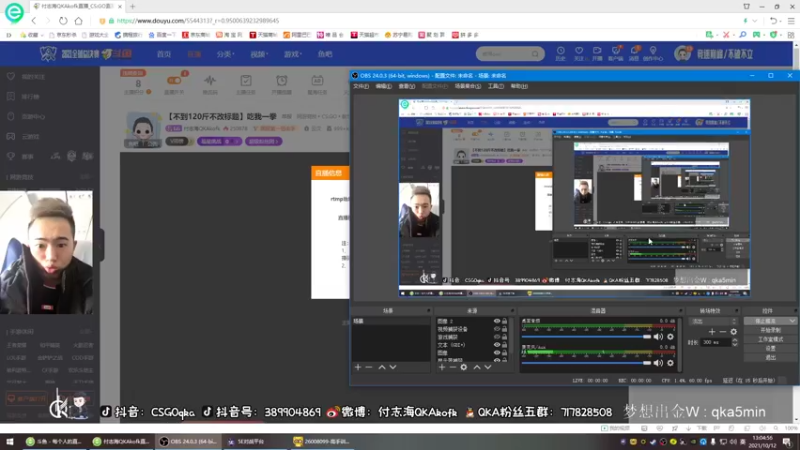Mute the Mic/Aux speaker icon in the mixer

click(658, 363)
